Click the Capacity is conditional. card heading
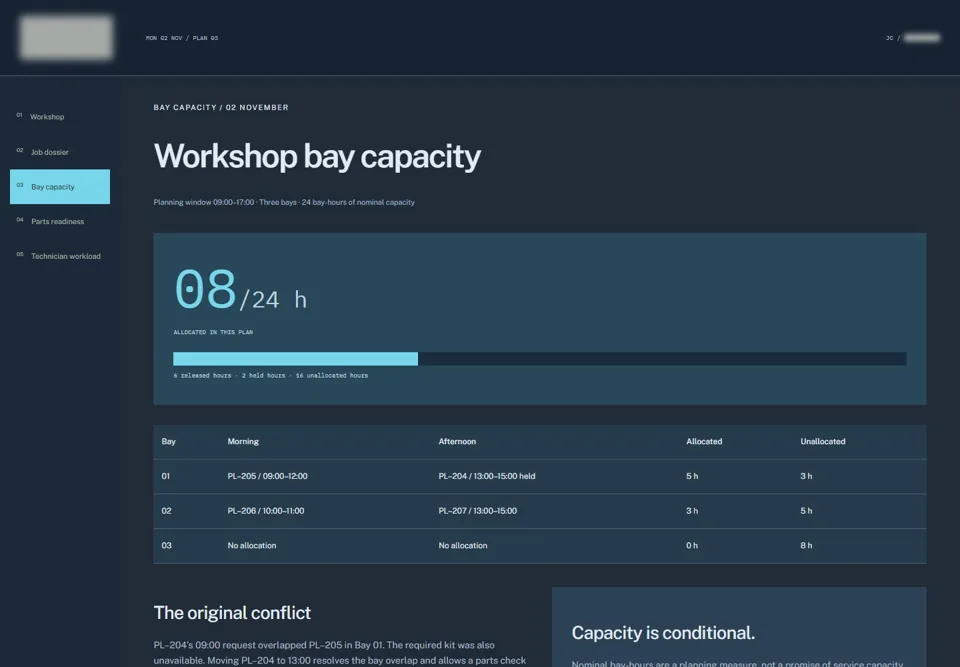The height and width of the screenshot is (667, 960). click(663, 633)
